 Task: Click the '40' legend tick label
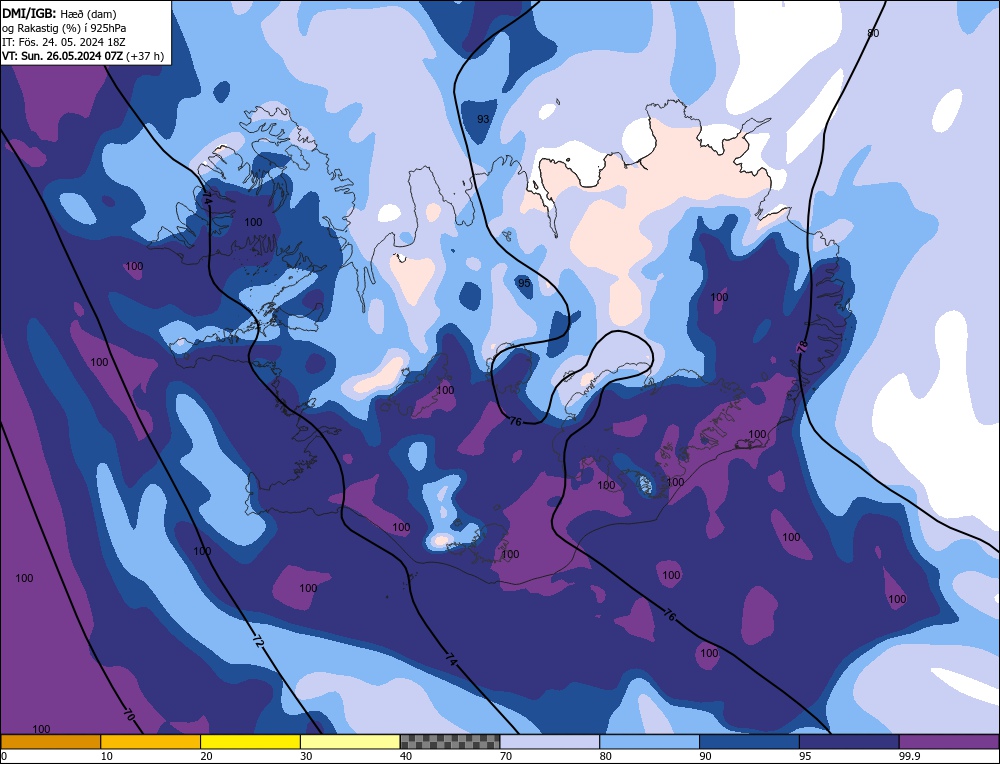pos(406,756)
